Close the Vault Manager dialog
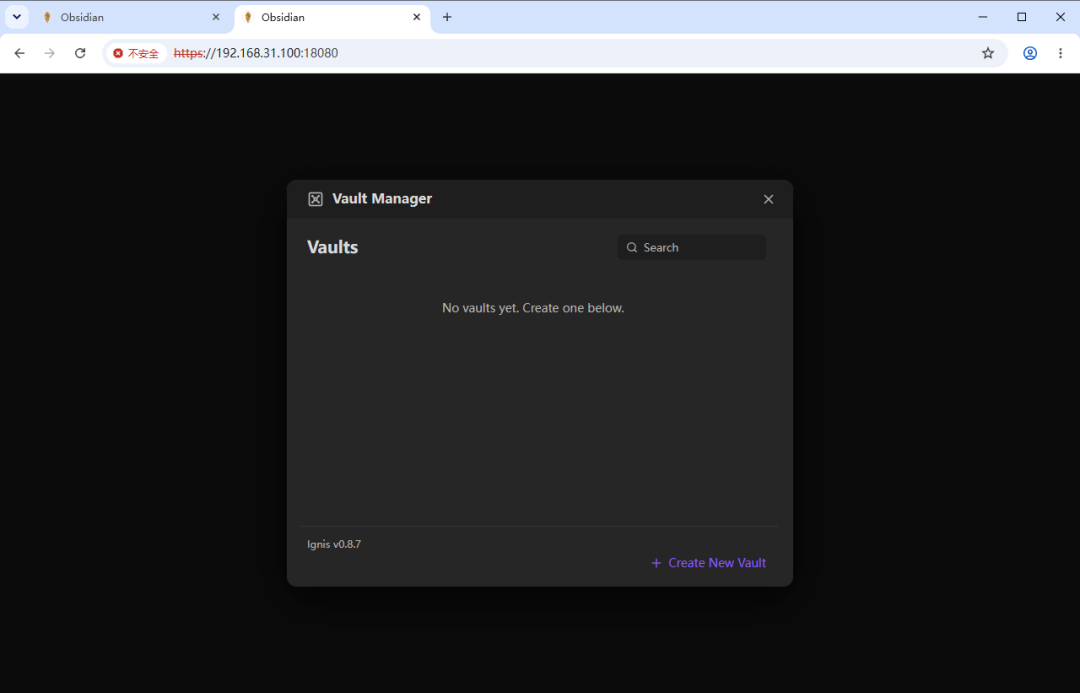1080x693 pixels. [768, 199]
